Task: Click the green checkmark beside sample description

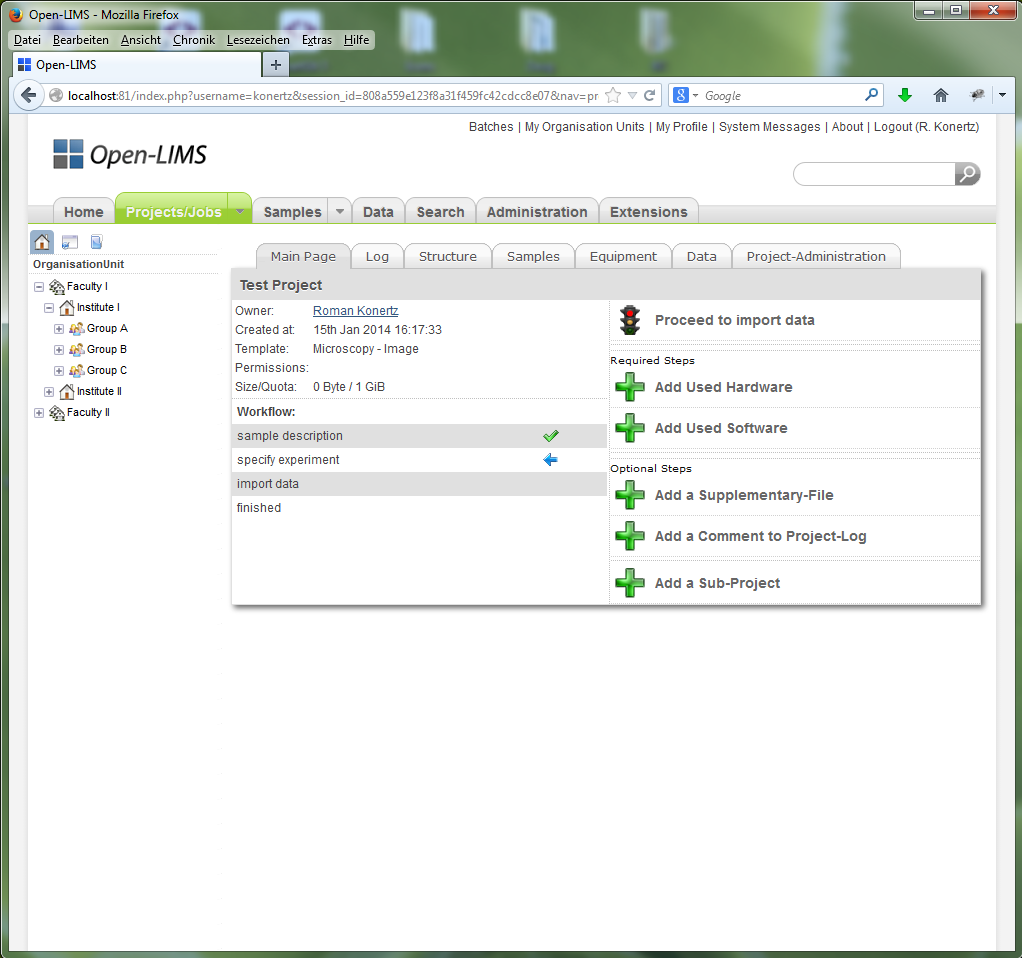Action: coord(551,435)
